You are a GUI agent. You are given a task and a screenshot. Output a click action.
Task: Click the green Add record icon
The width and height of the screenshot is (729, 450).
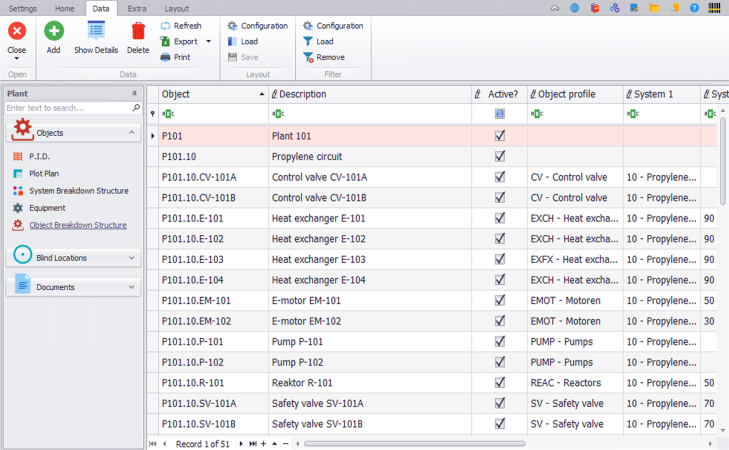tap(53, 32)
